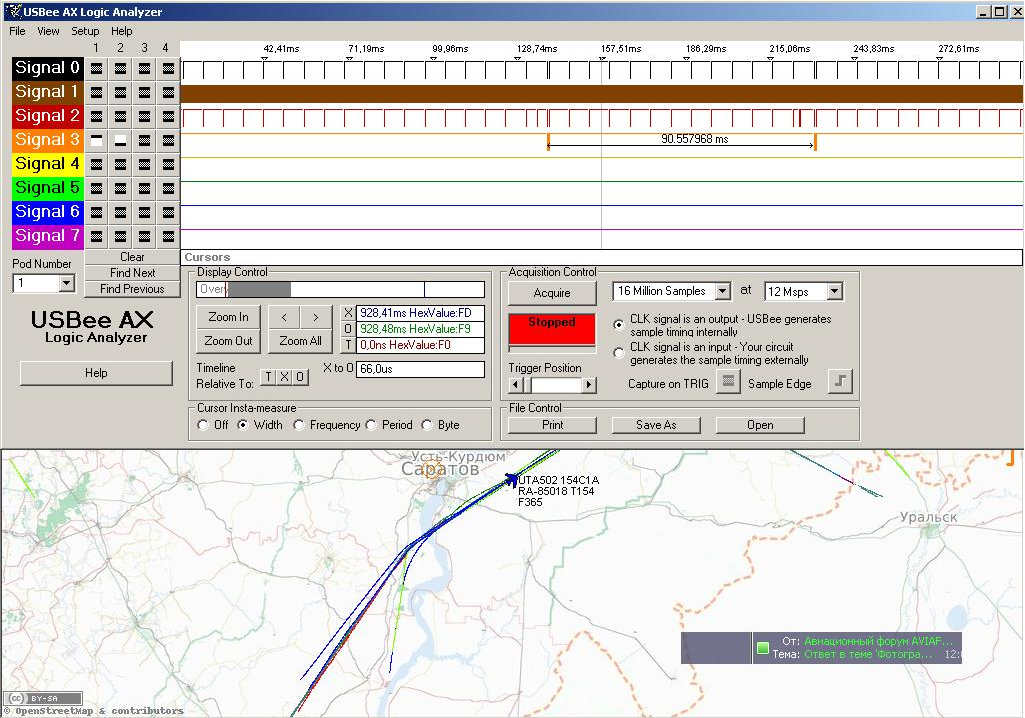Click Zoom In button
Image resolution: width=1025 pixels, height=718 pixels.
tap(228, 317)
